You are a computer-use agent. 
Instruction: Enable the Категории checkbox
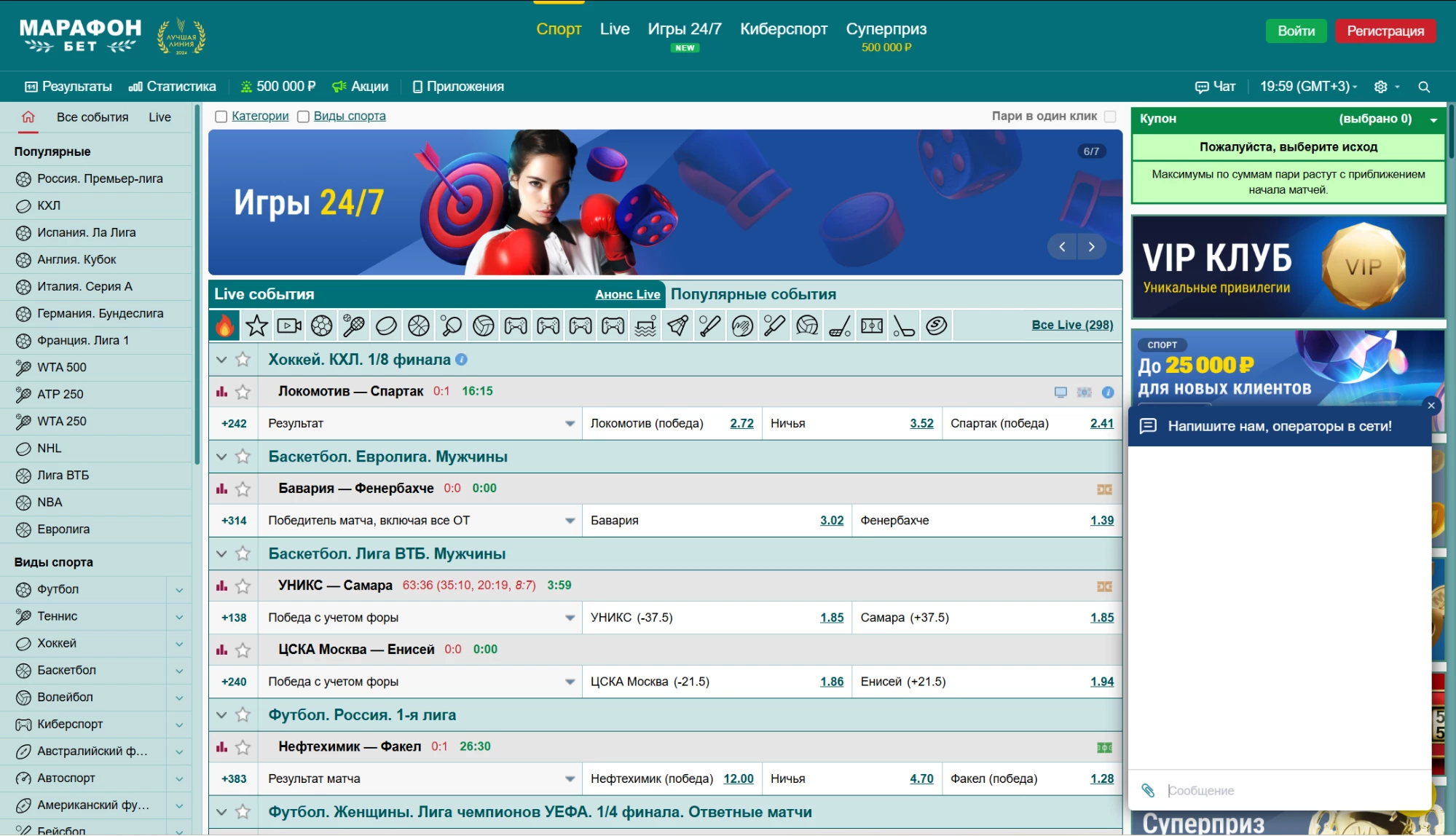click(221, 117)
